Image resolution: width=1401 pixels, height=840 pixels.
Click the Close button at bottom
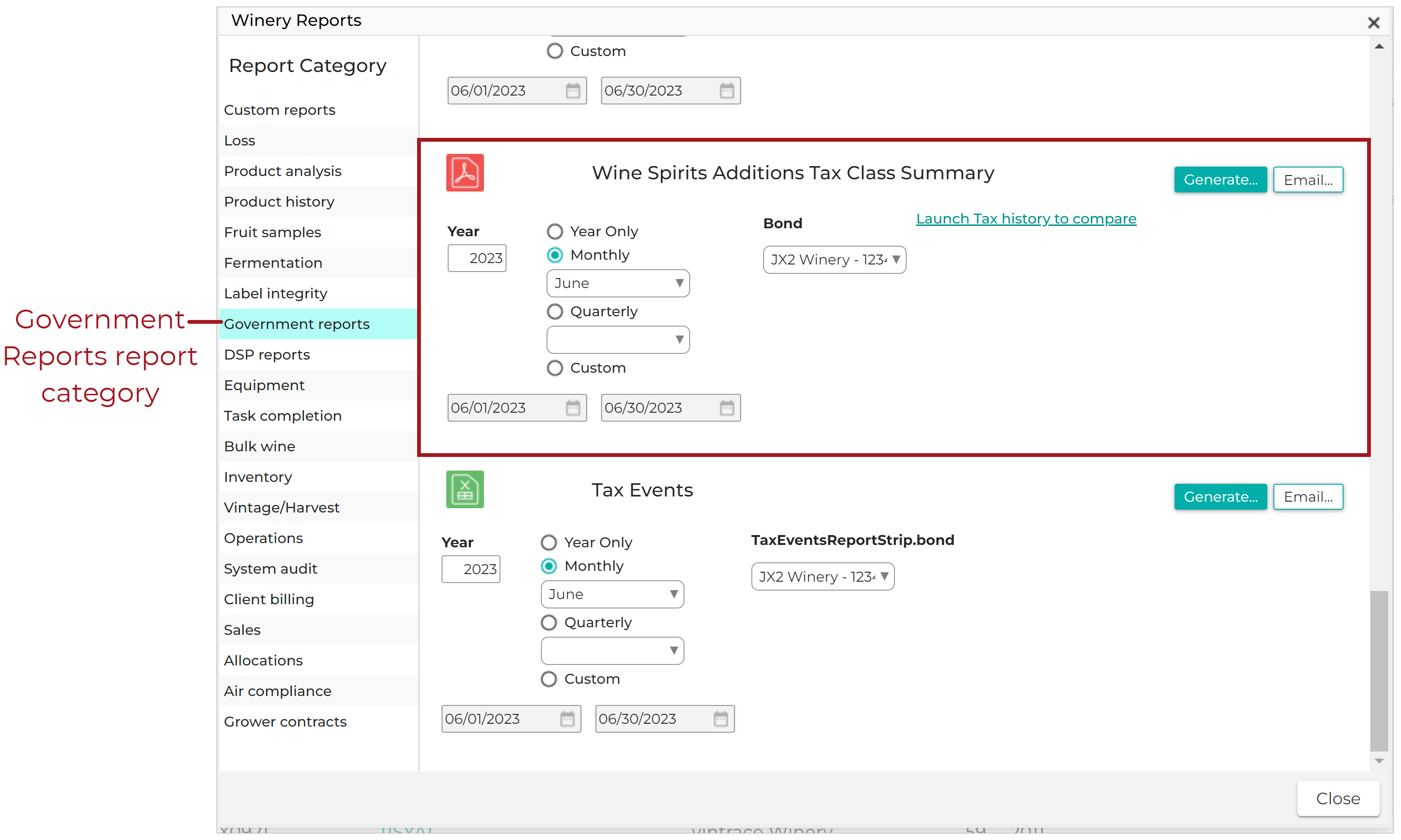[x=1337, y=798]
